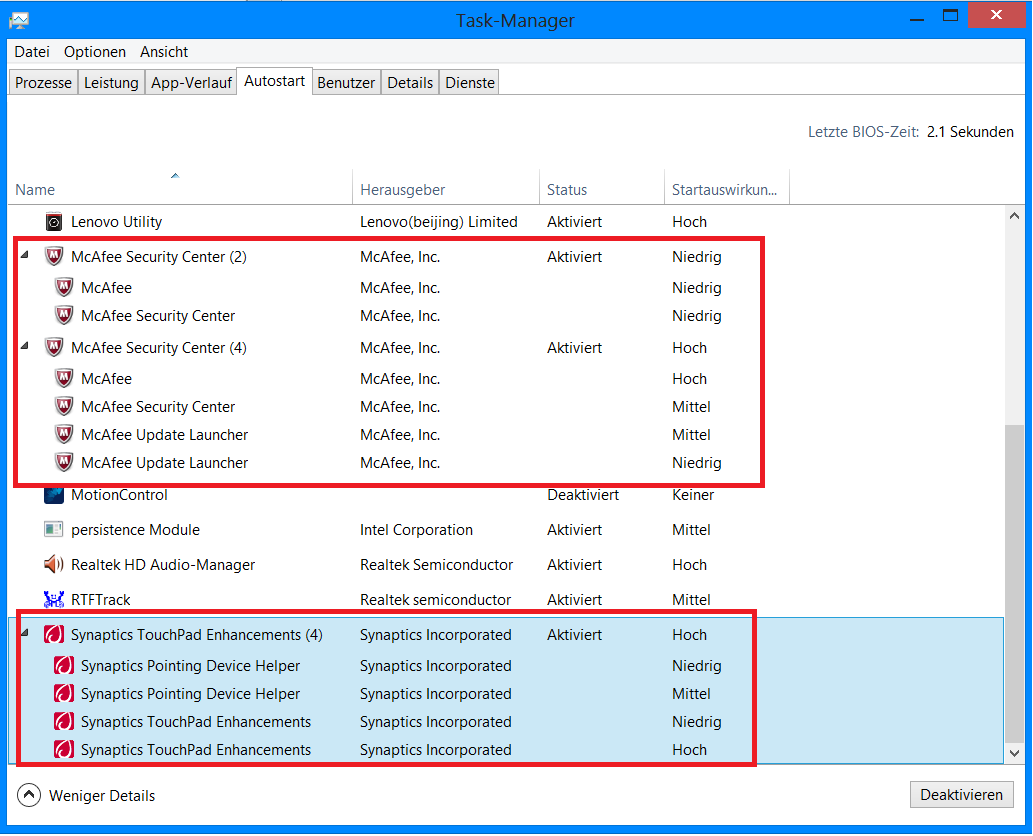Image resolution: width=1033 pixels, height=836 pixels.
Task: Click Synaptics TouchPad Enhancements (4) label
Action: 197,634
